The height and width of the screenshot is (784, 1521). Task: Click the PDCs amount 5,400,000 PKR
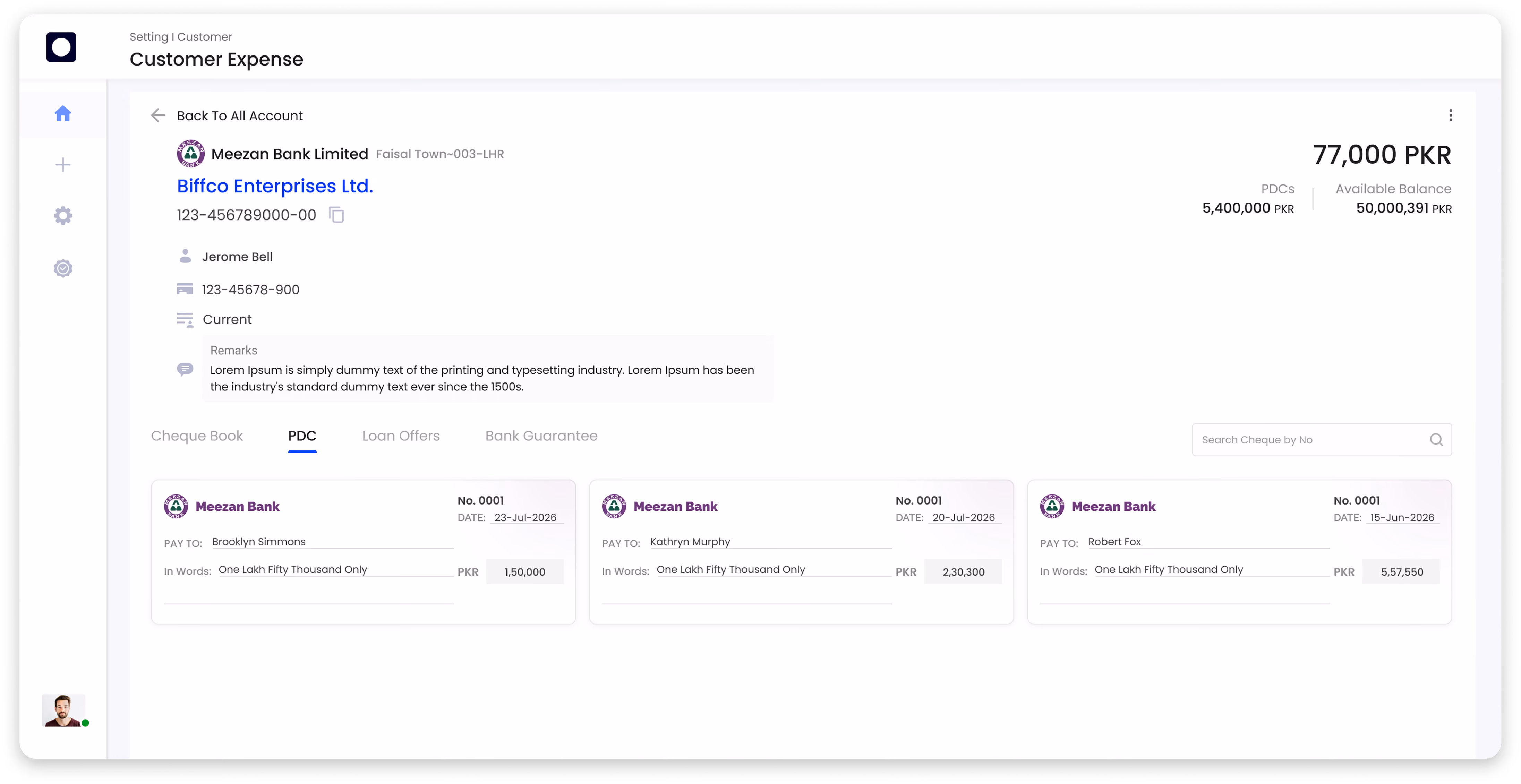[x=1248, y=208]
